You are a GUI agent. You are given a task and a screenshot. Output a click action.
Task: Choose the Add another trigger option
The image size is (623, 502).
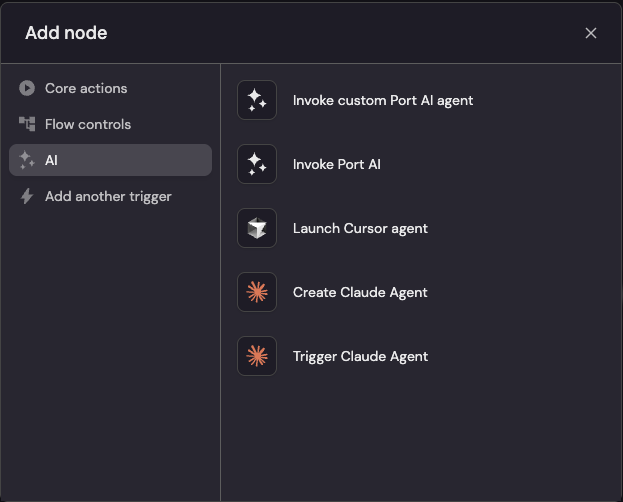[x=110, y=196]
